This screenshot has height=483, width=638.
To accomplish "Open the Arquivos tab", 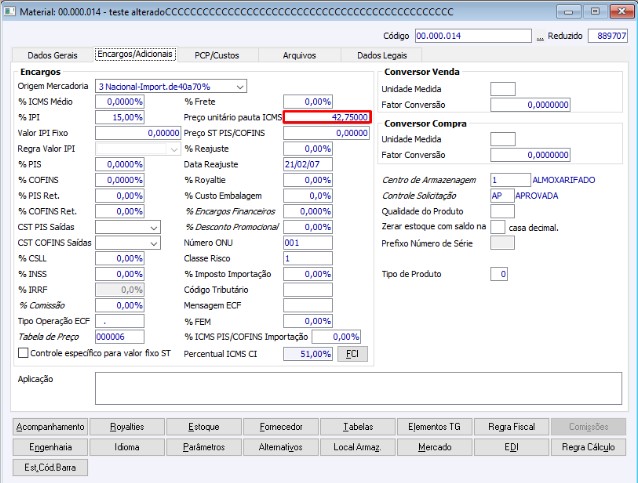I will tap(299, 55).
